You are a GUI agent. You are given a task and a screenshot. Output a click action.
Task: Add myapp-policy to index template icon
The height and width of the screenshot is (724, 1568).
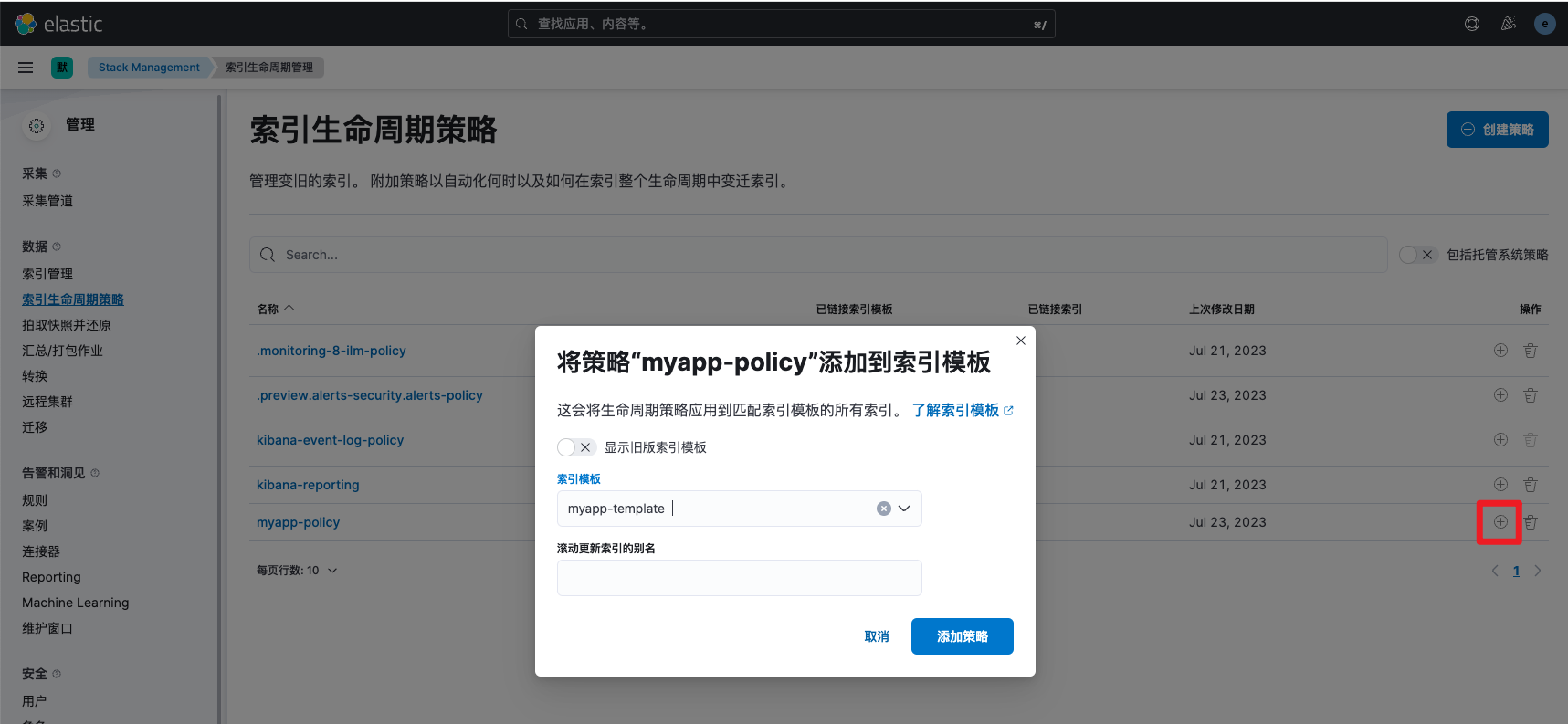click(1500, 522)
